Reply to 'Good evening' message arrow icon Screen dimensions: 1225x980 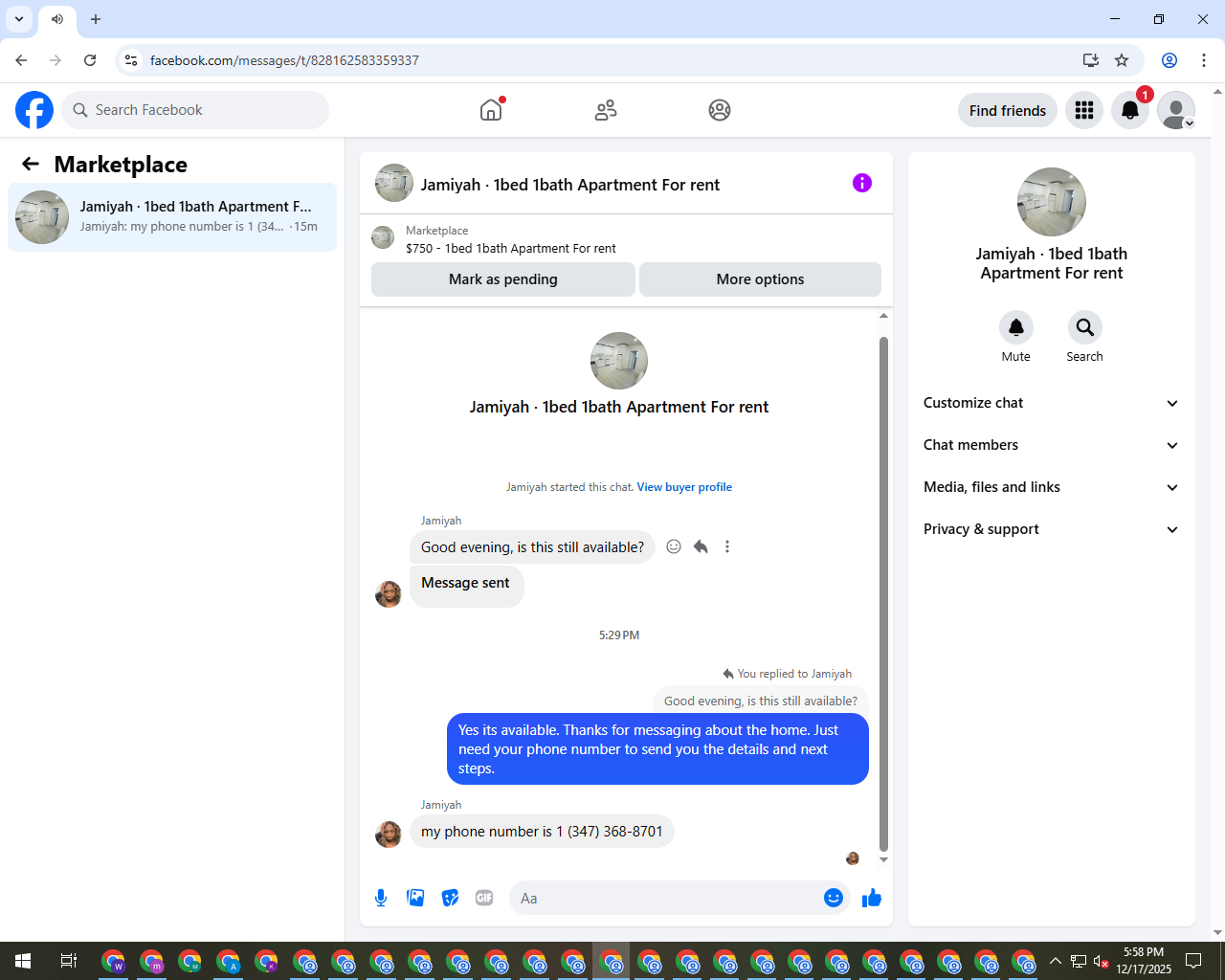[x=701, y=546]
